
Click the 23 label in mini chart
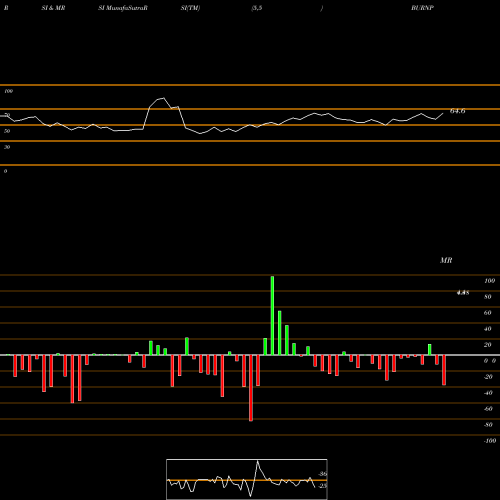(323, 486)
